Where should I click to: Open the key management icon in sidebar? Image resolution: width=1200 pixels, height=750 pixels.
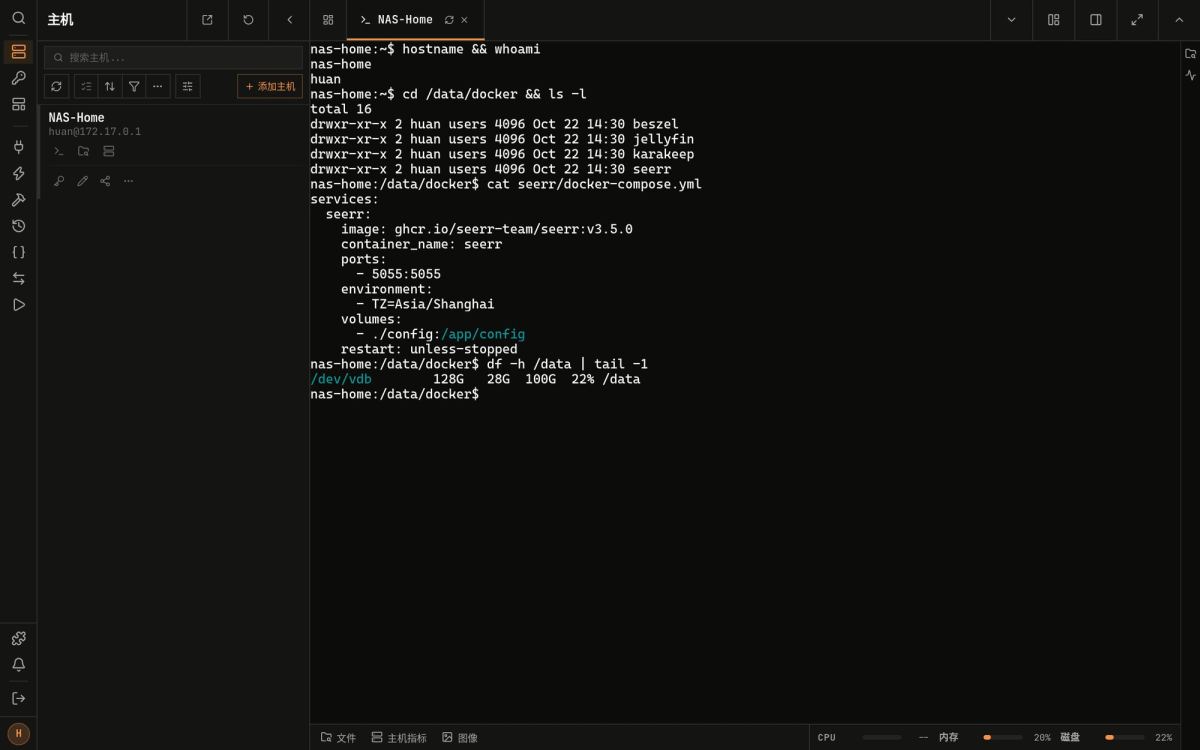pos(18,78)
